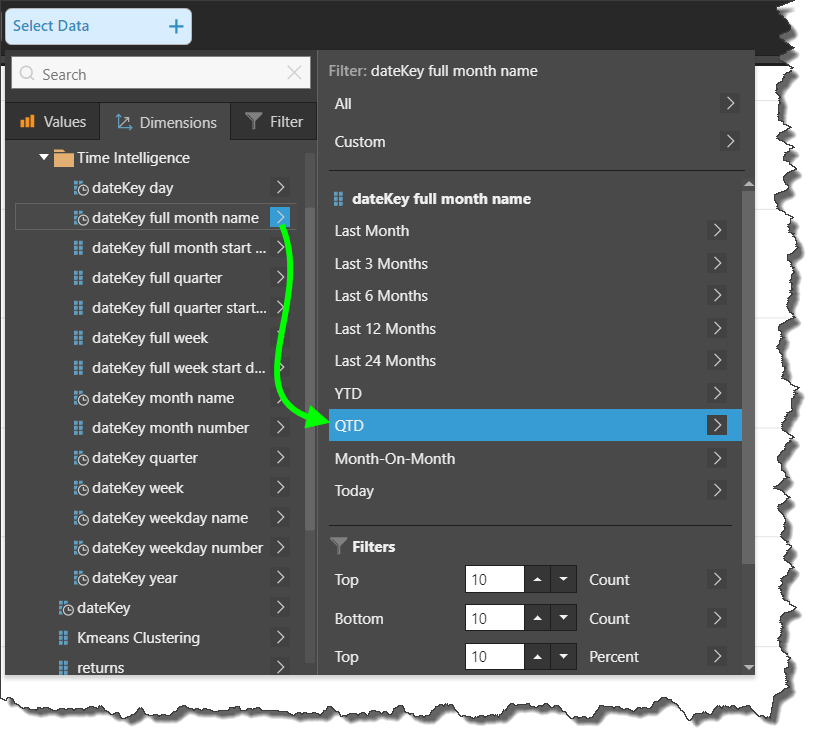Switch to the Filter tab
This screenshot has height=743, width=820.
(x=274, y=122)
